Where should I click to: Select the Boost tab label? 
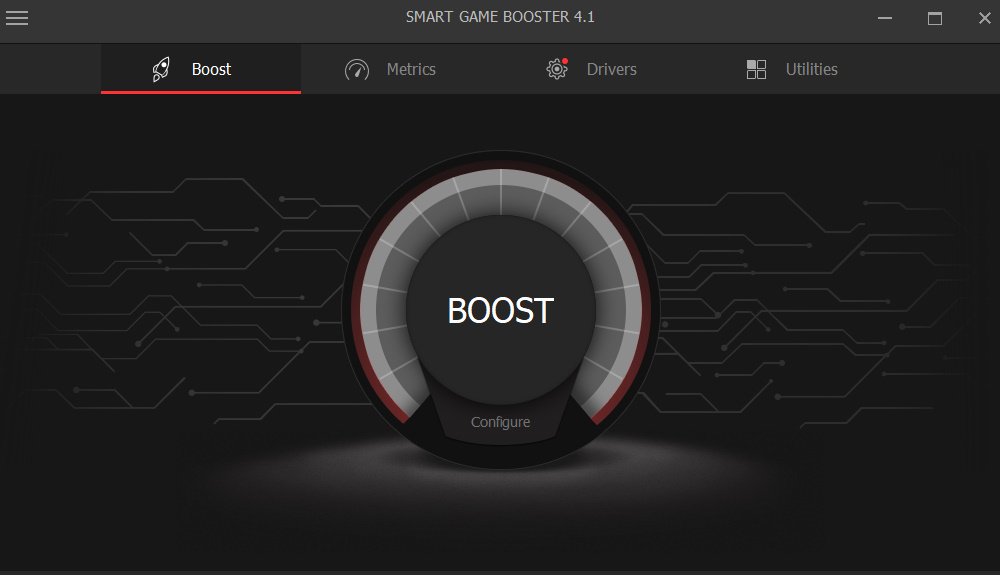click(211, 69)
